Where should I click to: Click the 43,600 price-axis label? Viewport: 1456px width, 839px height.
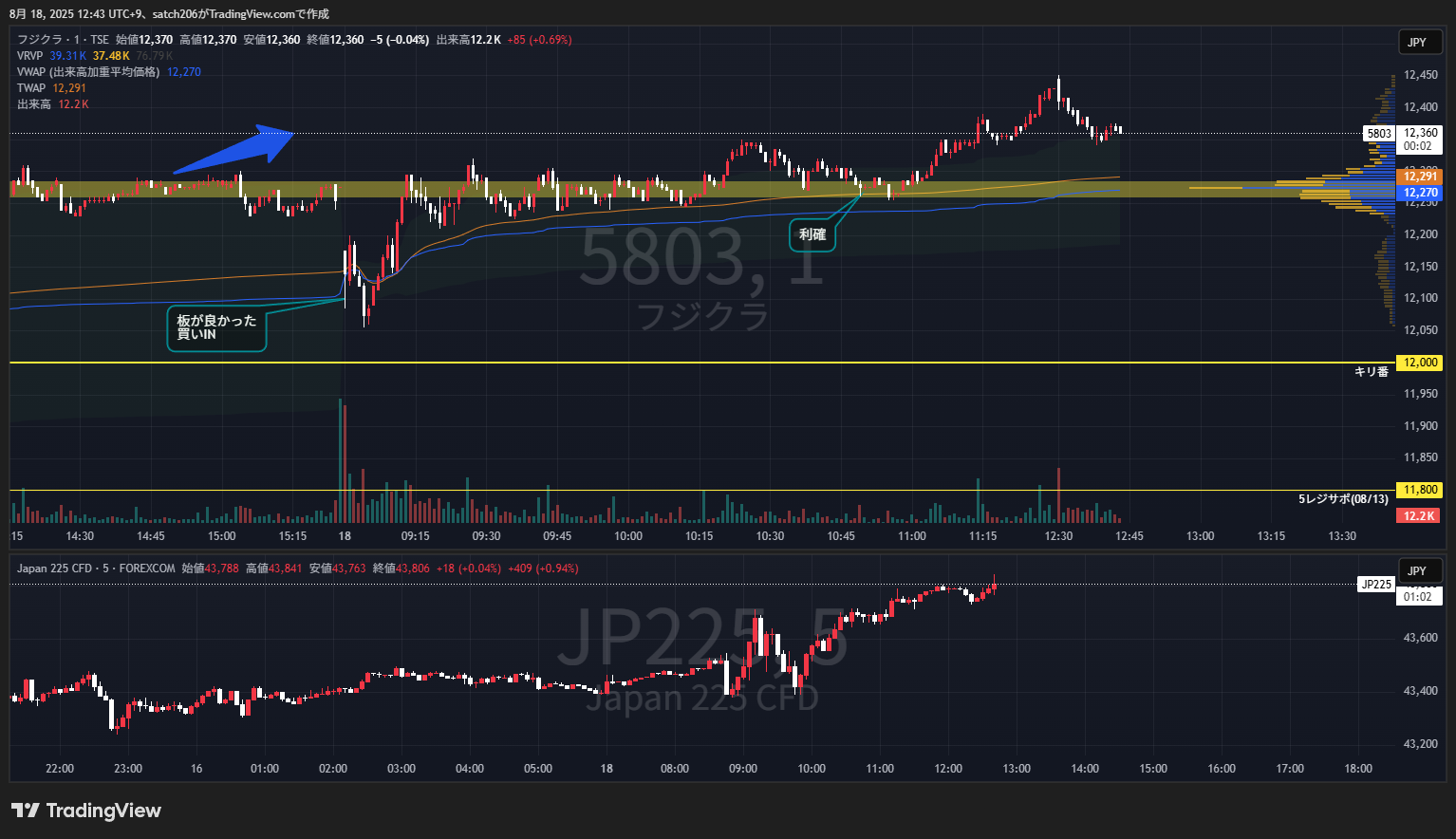pyautogui.click(x=1420, y=638)
